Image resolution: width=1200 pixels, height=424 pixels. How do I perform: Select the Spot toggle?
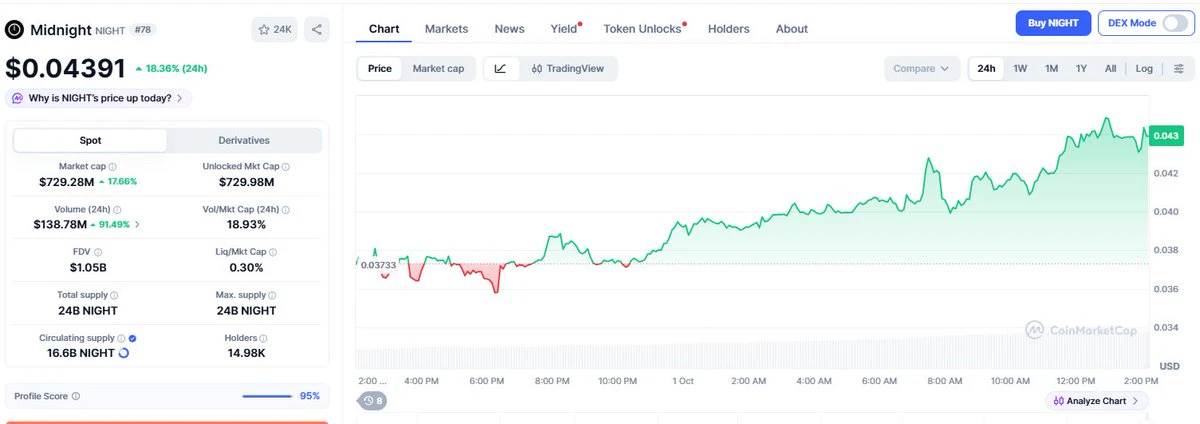[x=90, y=141]
